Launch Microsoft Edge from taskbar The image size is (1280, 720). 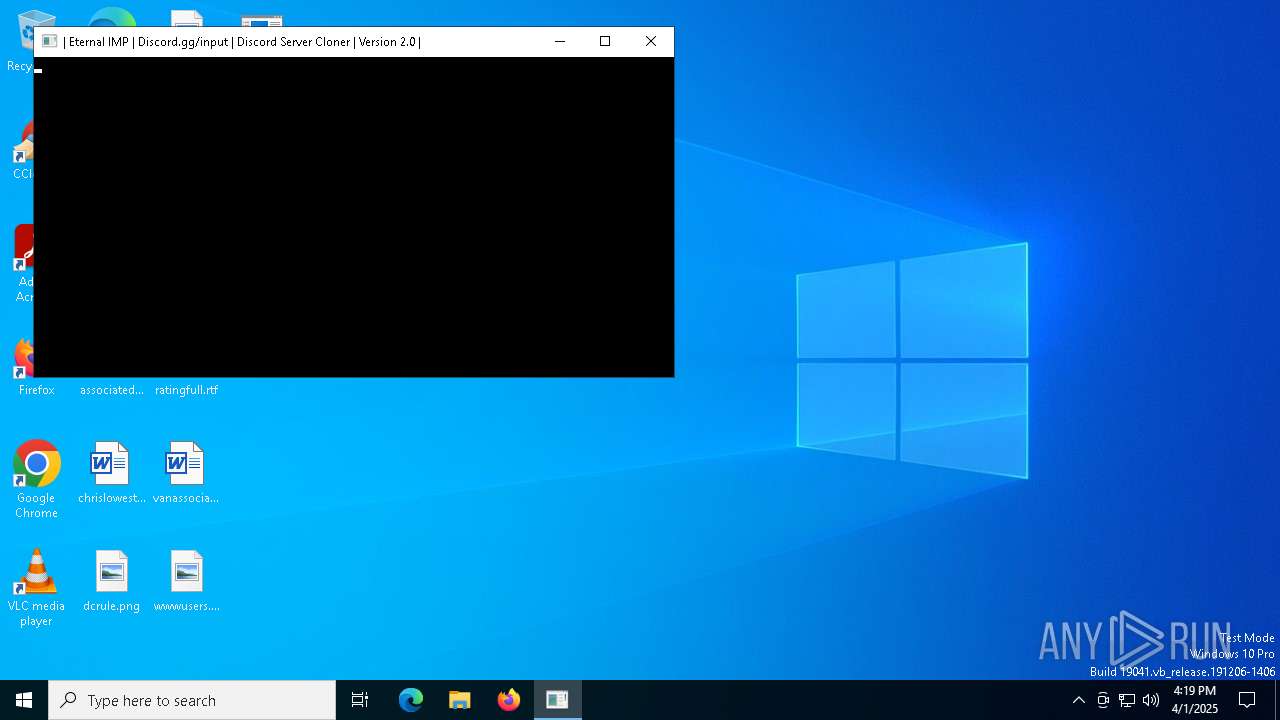coord(411,700)
